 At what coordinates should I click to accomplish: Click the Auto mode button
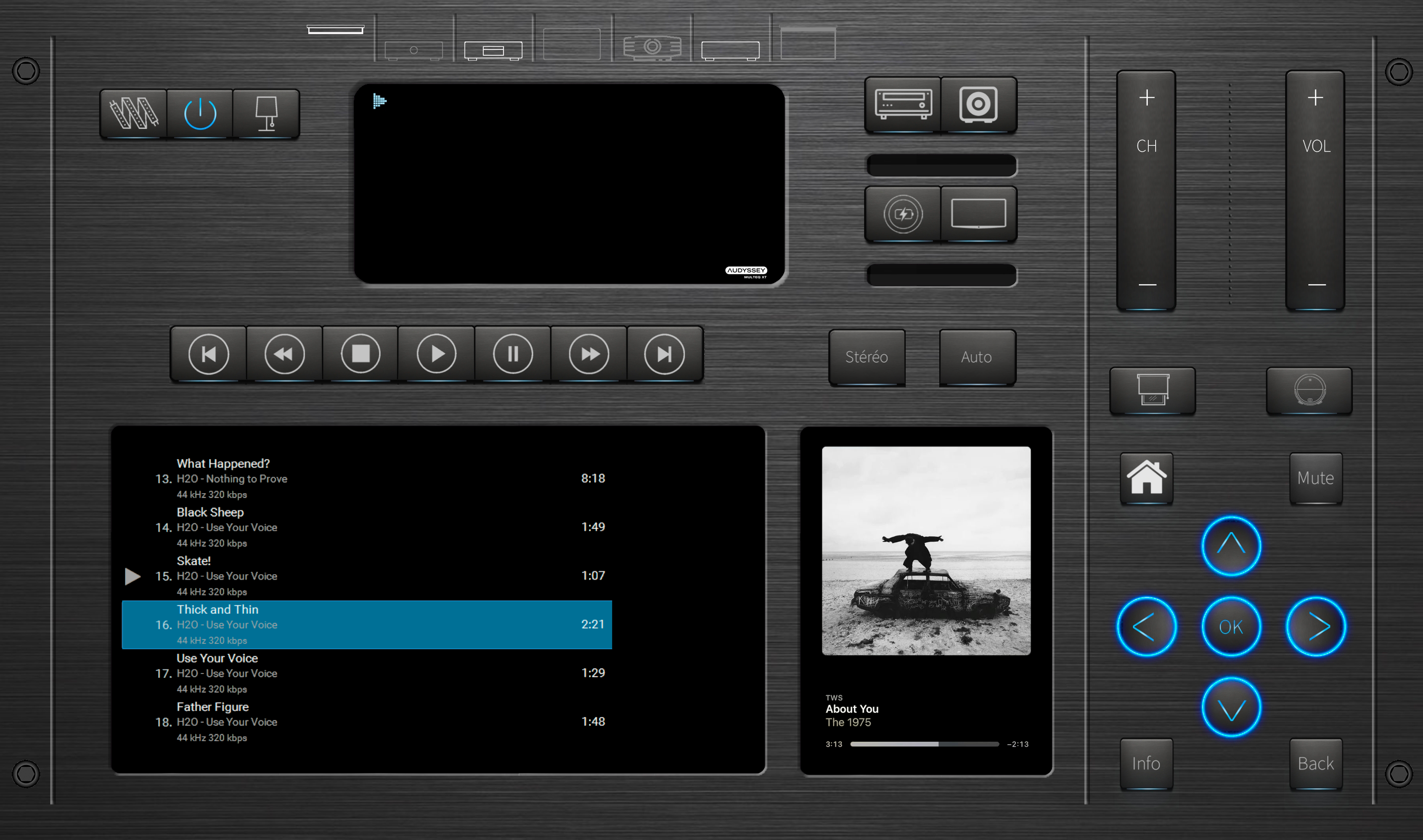976,357
